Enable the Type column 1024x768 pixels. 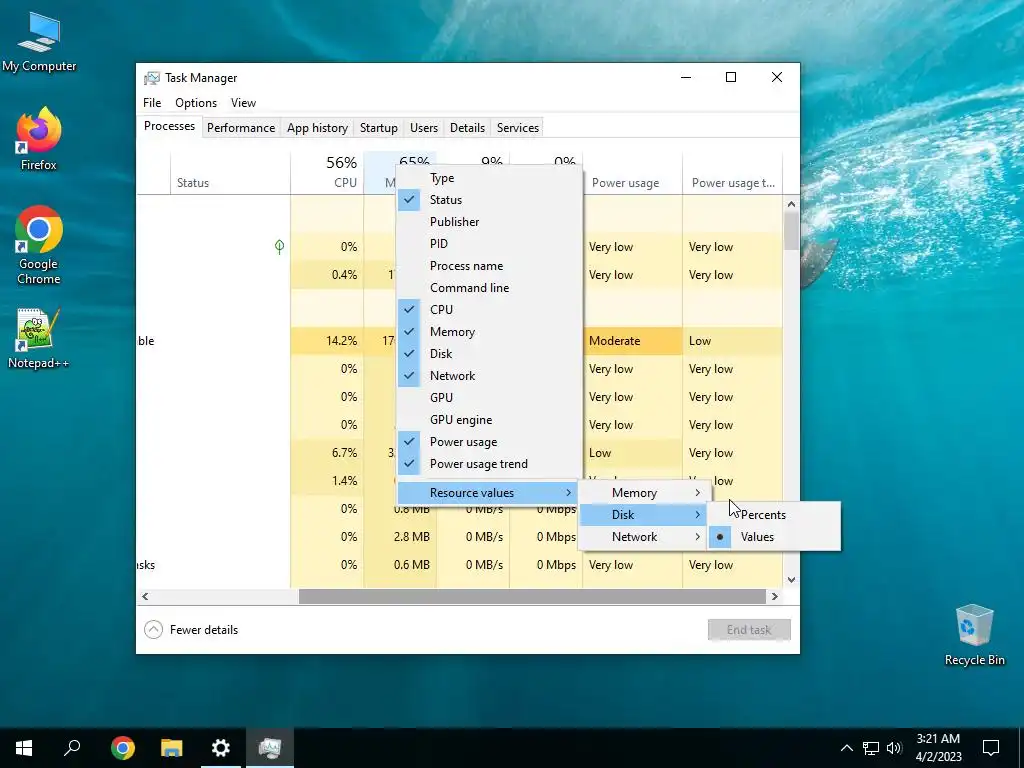(488, 178)
